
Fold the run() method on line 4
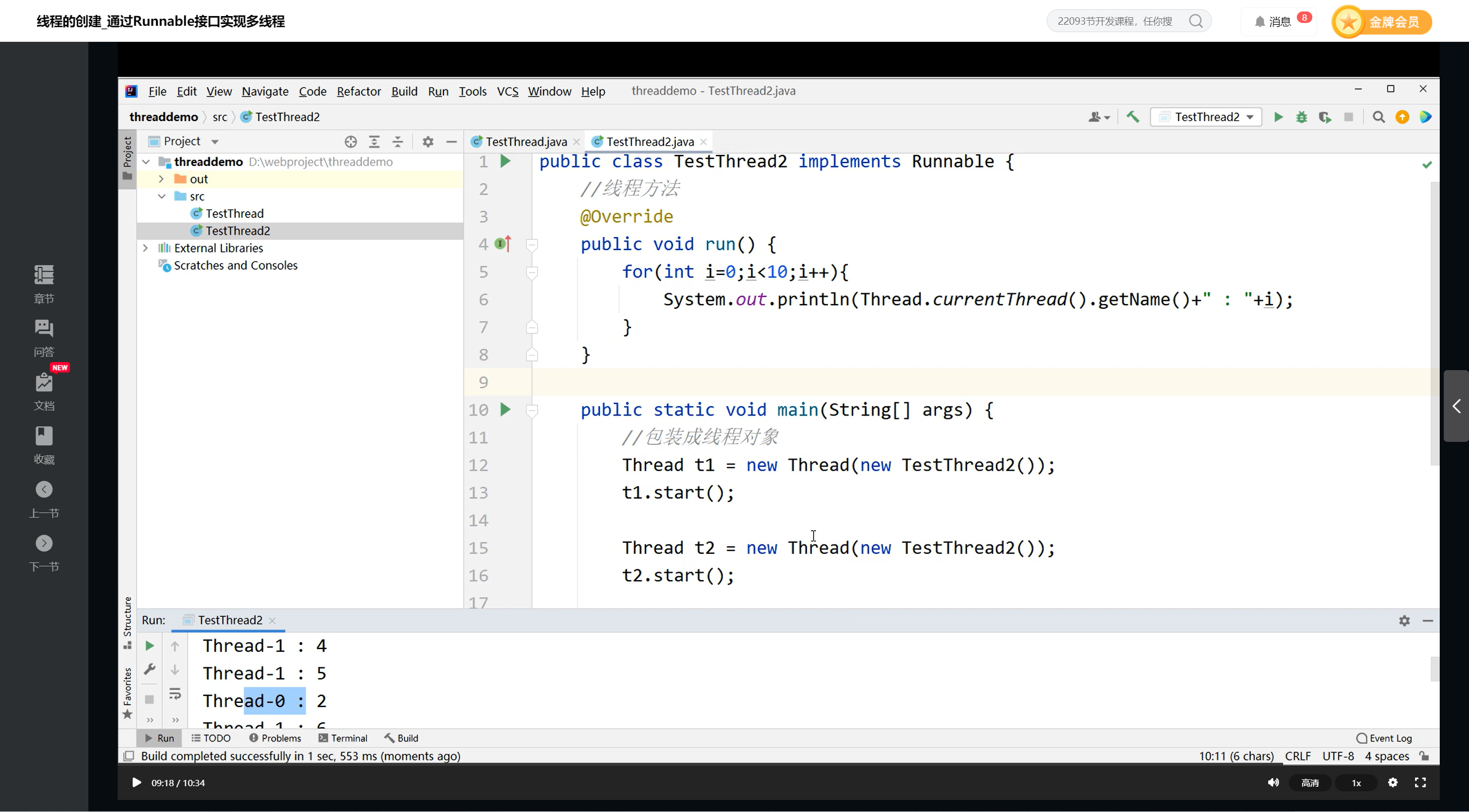coord(532,245)
